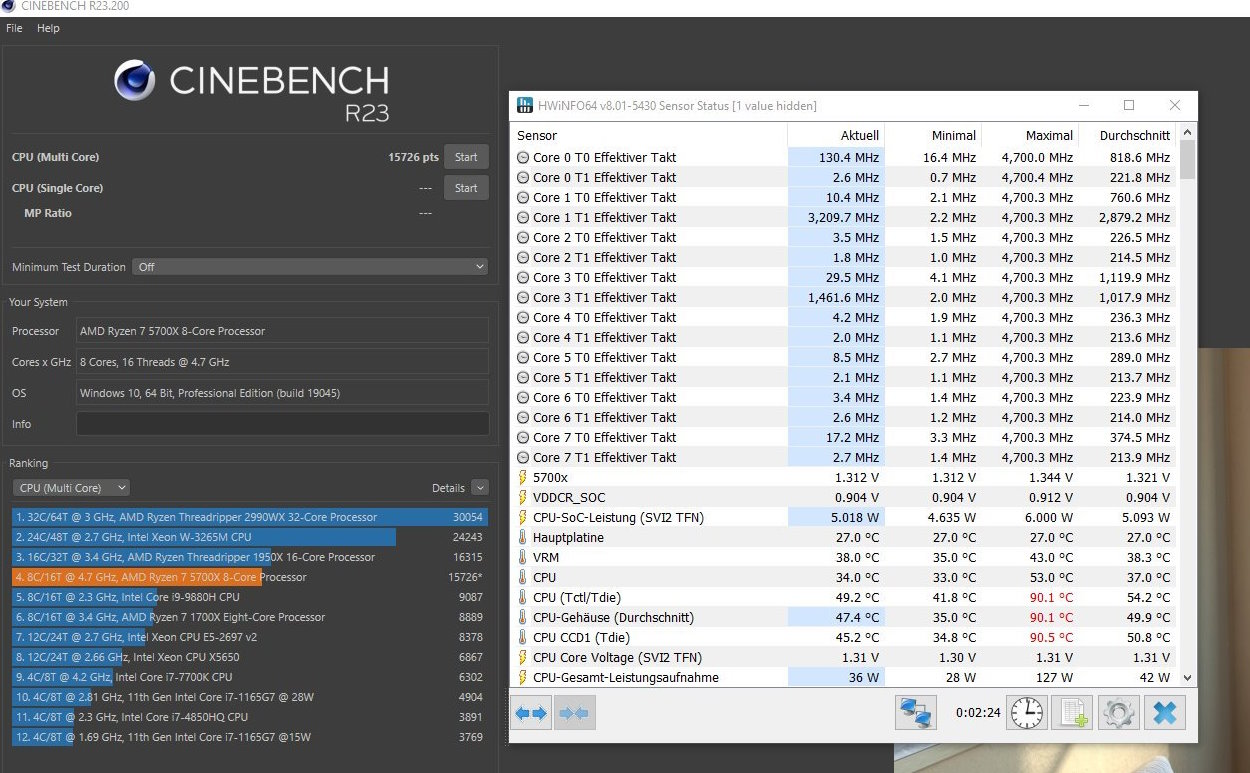Viewport: 1250px width, 773px height.
Task: Select the Core 2 T0 Effektiver Takt row
Action: pos(843,237)
